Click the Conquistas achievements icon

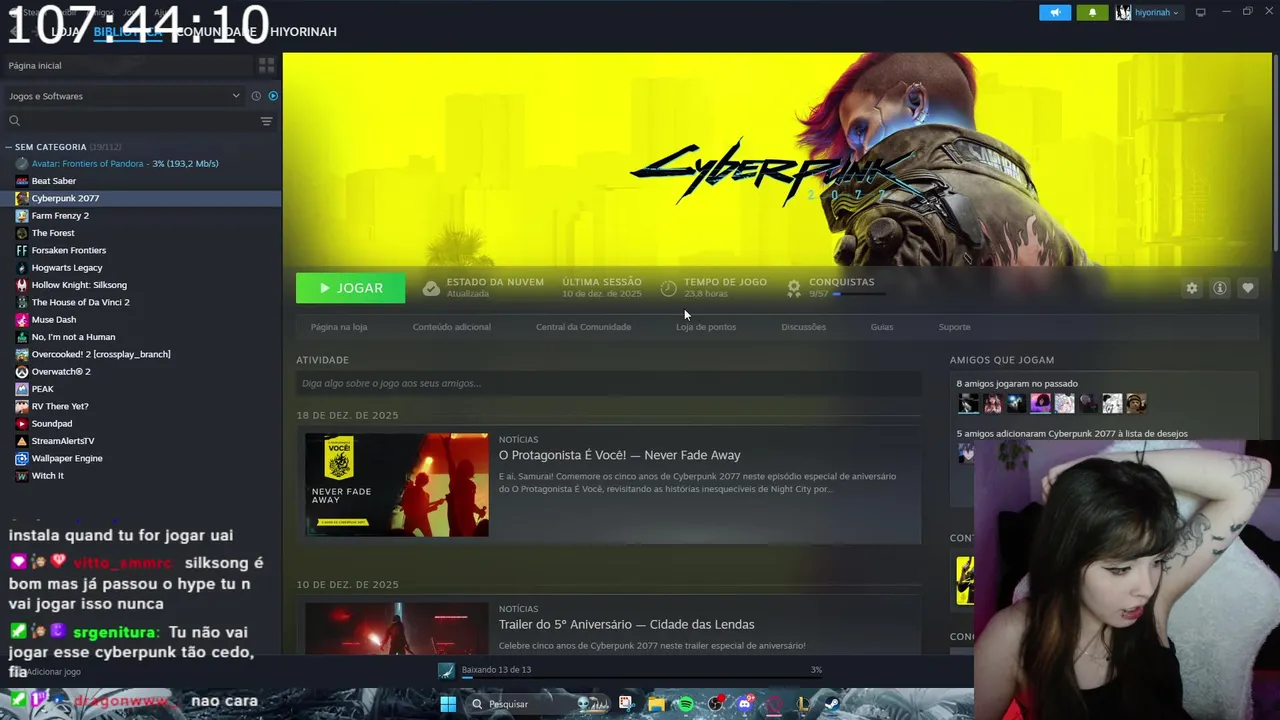(x=794, y=288)
